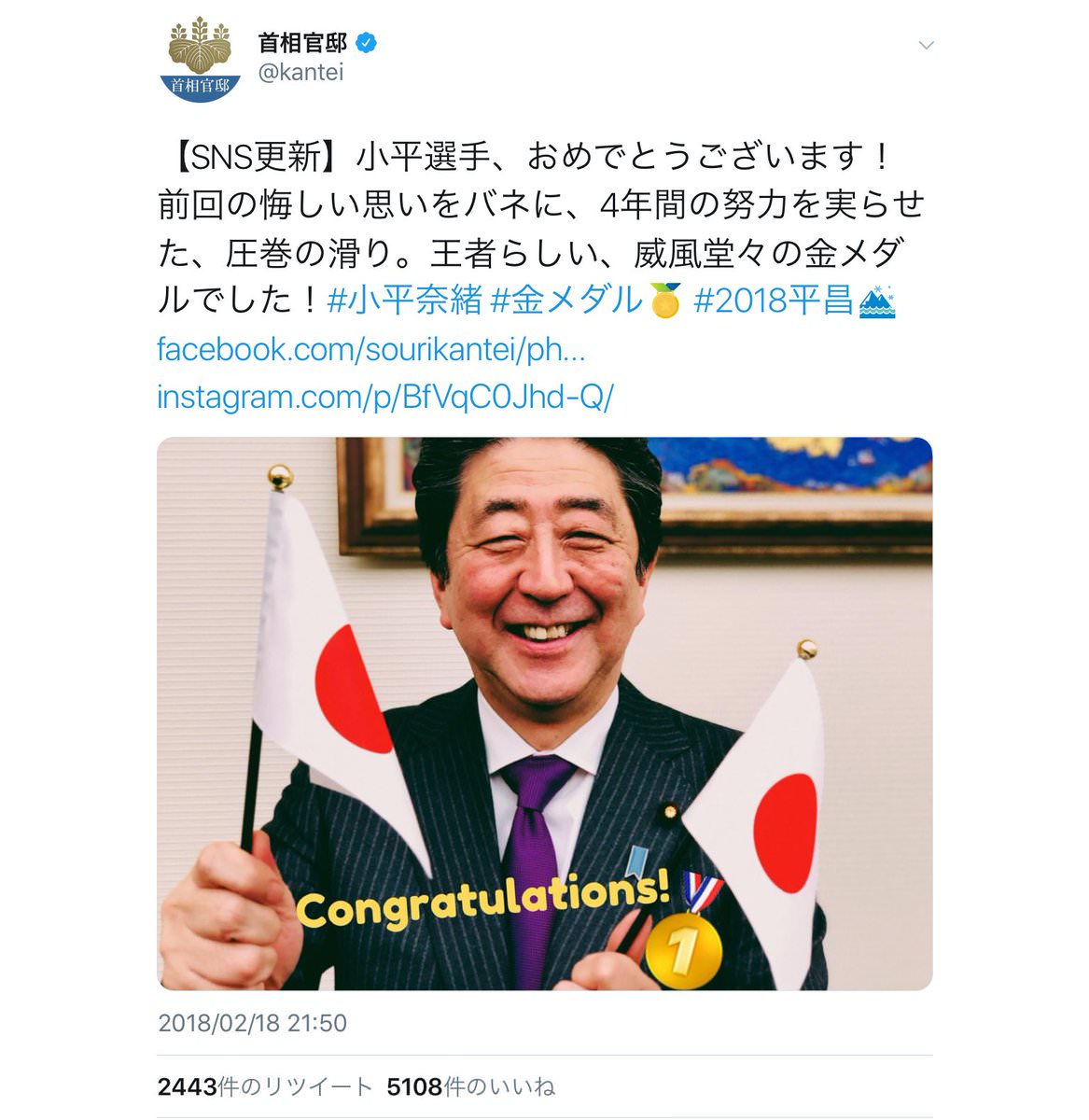The image size is (1089, 1120).
Task: Open the 首相官邸 display name
Action: (x=302, y=43)
